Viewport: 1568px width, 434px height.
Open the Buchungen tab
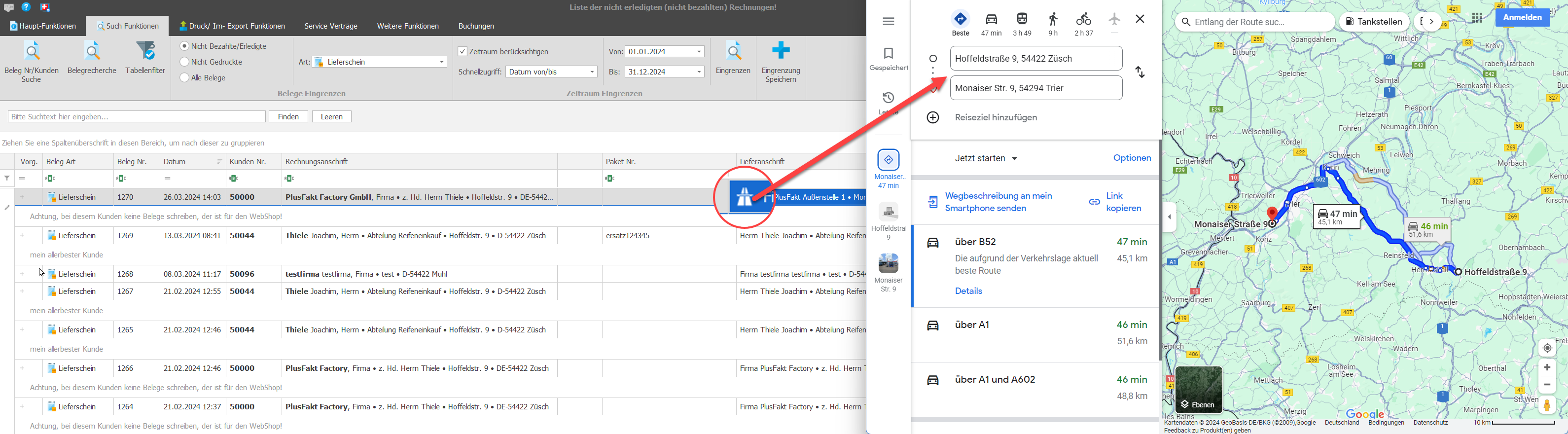pyautogui.click(x=476, y=26)
